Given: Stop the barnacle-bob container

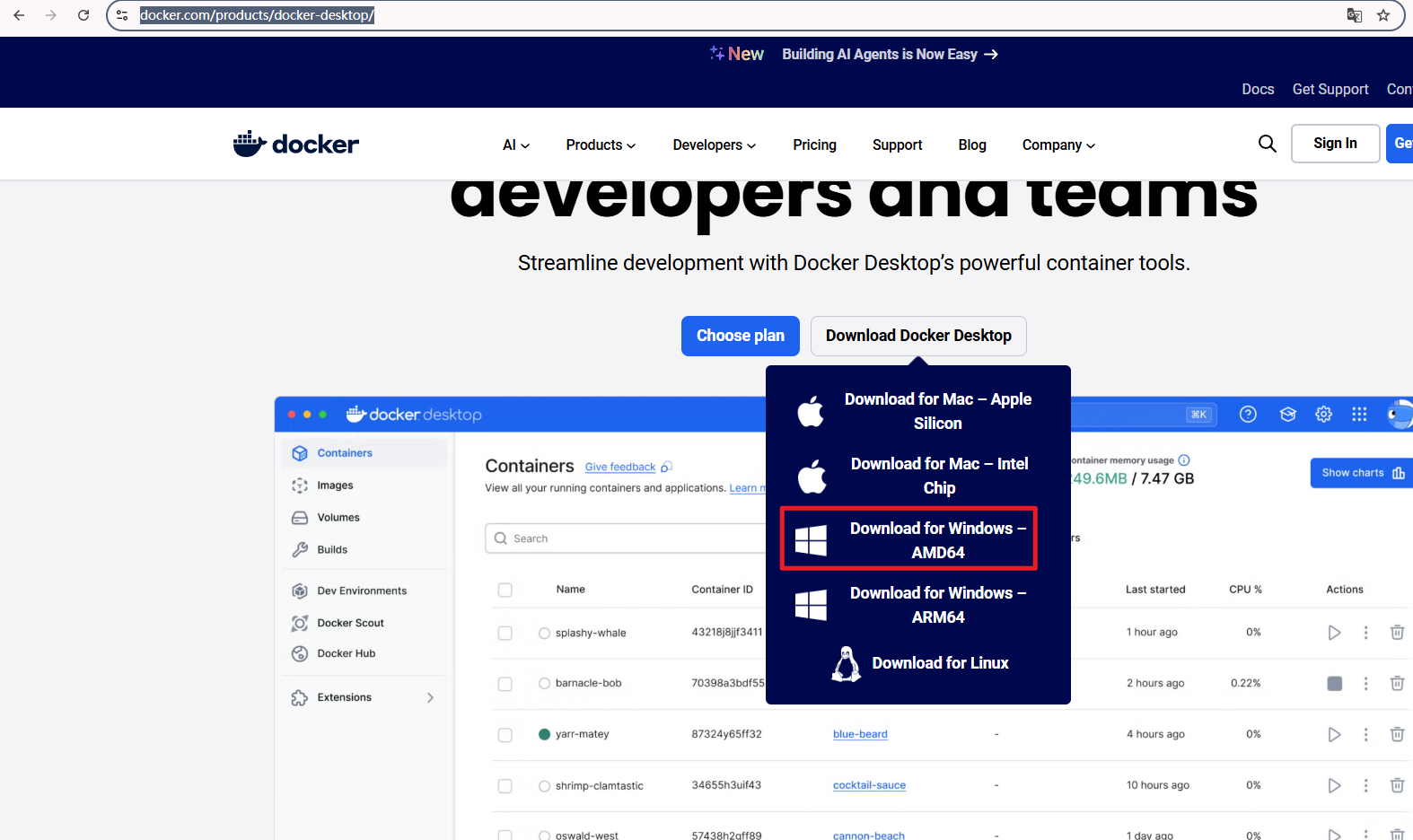Looking at the screenshot, I should tap(1335, 684).
